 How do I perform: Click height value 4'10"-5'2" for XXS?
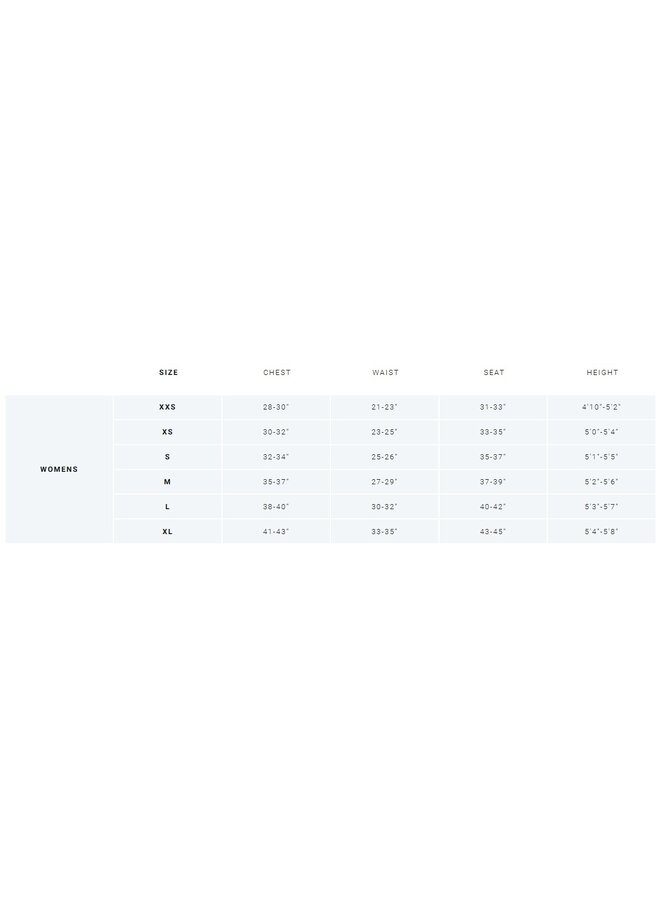(x=602, y=407)
